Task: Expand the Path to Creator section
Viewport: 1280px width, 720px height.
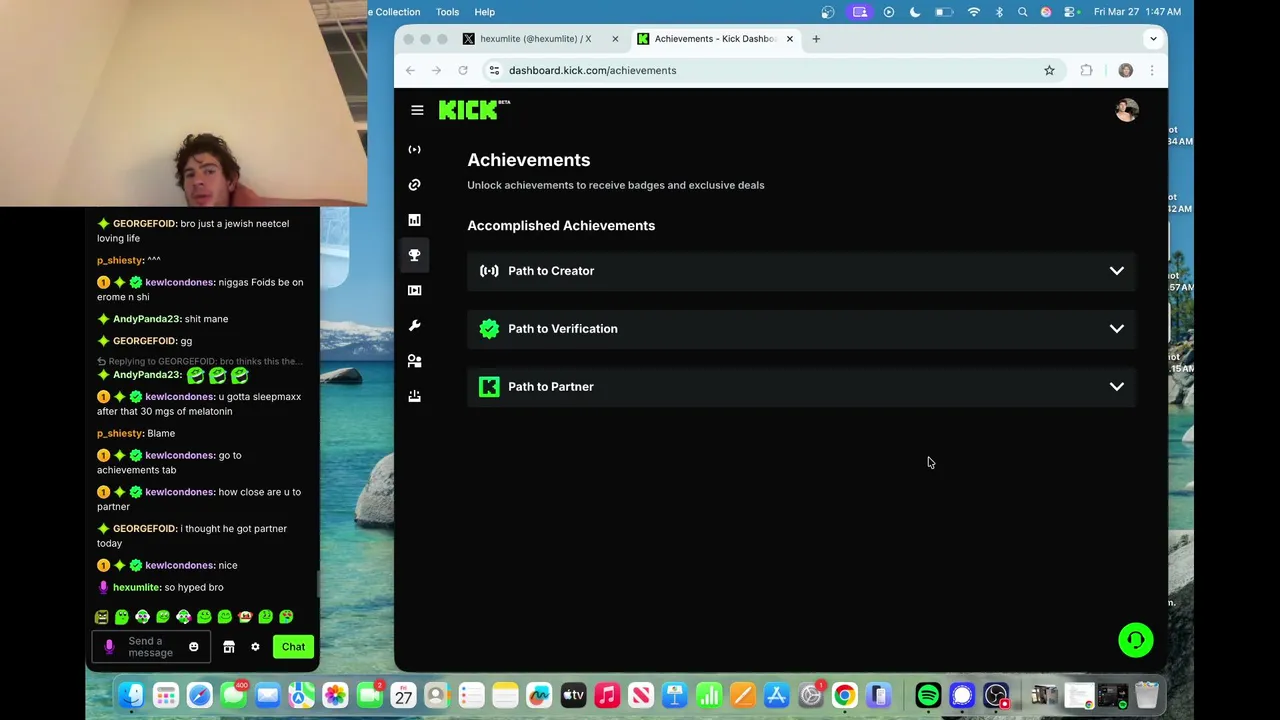Action: (801, 271)
